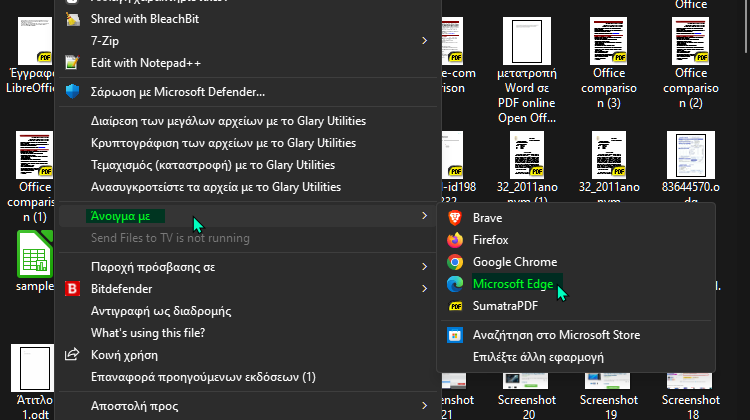This screenshot has height=420, width=750.
Task: Open with Google Chrome
Action: (576, 262)
